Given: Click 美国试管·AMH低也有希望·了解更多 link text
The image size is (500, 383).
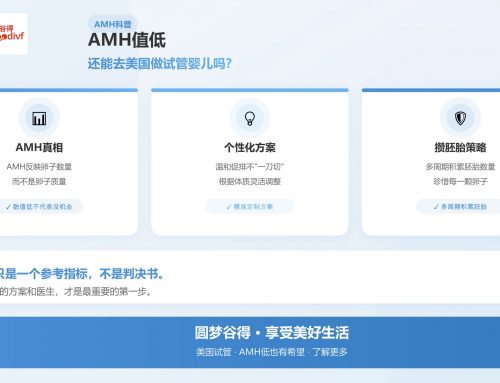Looking at the screenshot, I should [272, 352].
